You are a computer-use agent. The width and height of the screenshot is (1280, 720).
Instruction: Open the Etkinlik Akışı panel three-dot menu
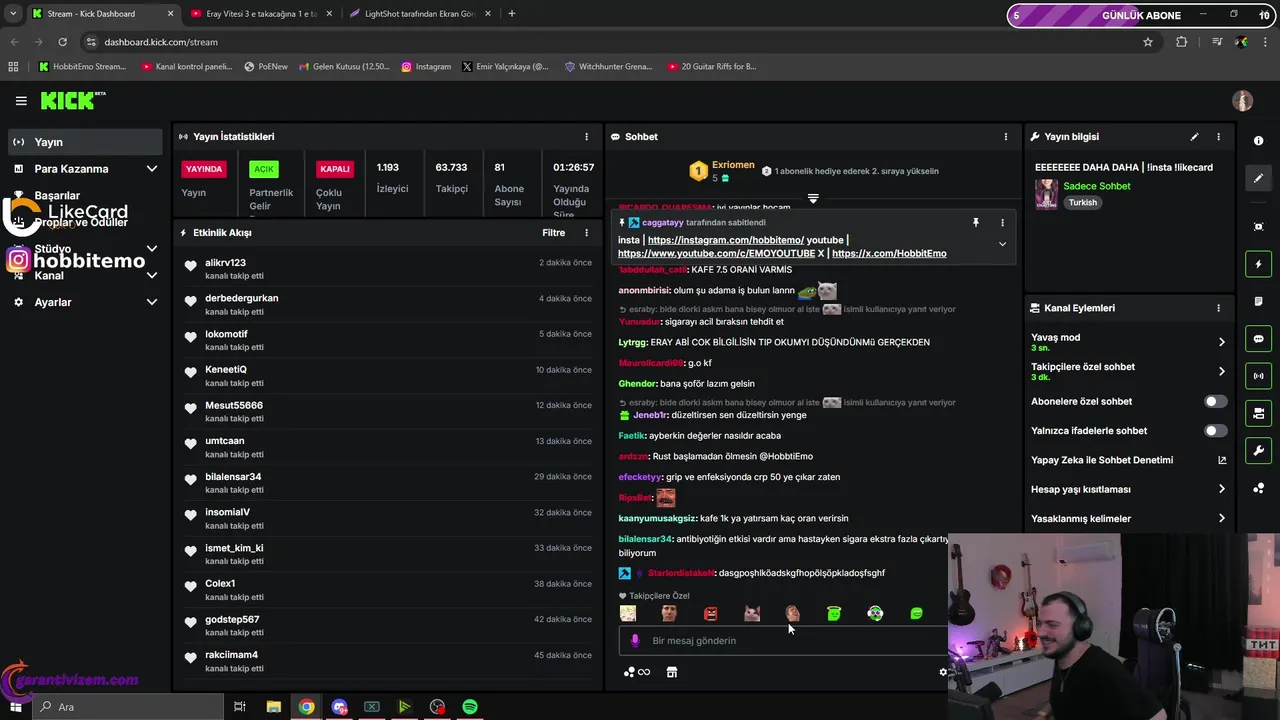(x=587, y=233)
